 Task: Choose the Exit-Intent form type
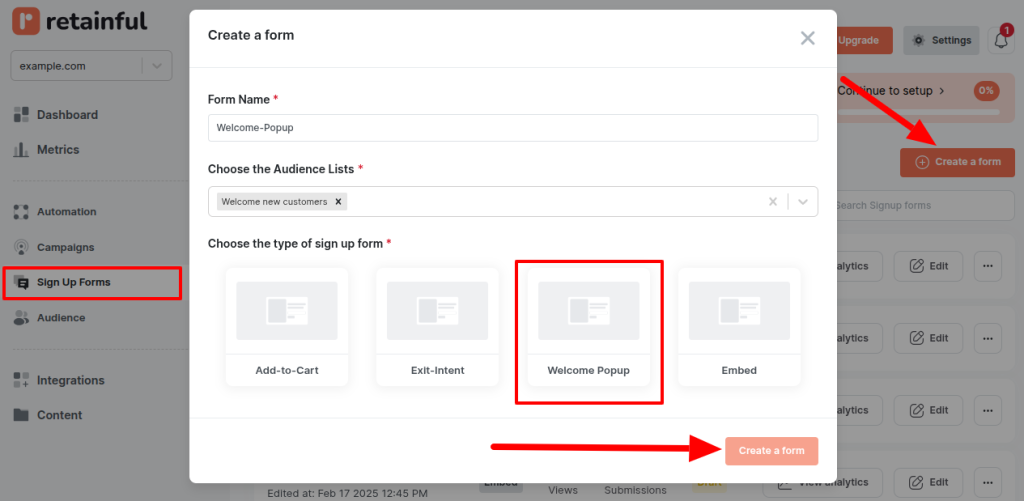[x=438, y=327]
